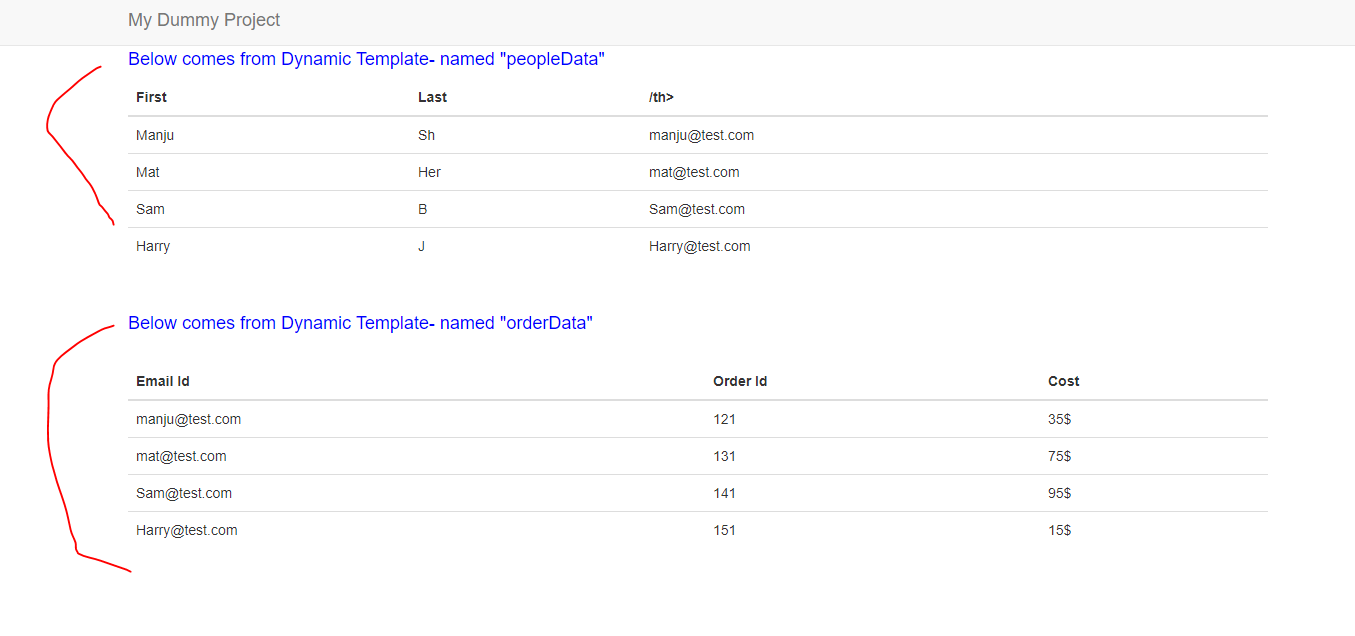Click the peopleData template heading

pyautogui.click(x=366, y=59)
